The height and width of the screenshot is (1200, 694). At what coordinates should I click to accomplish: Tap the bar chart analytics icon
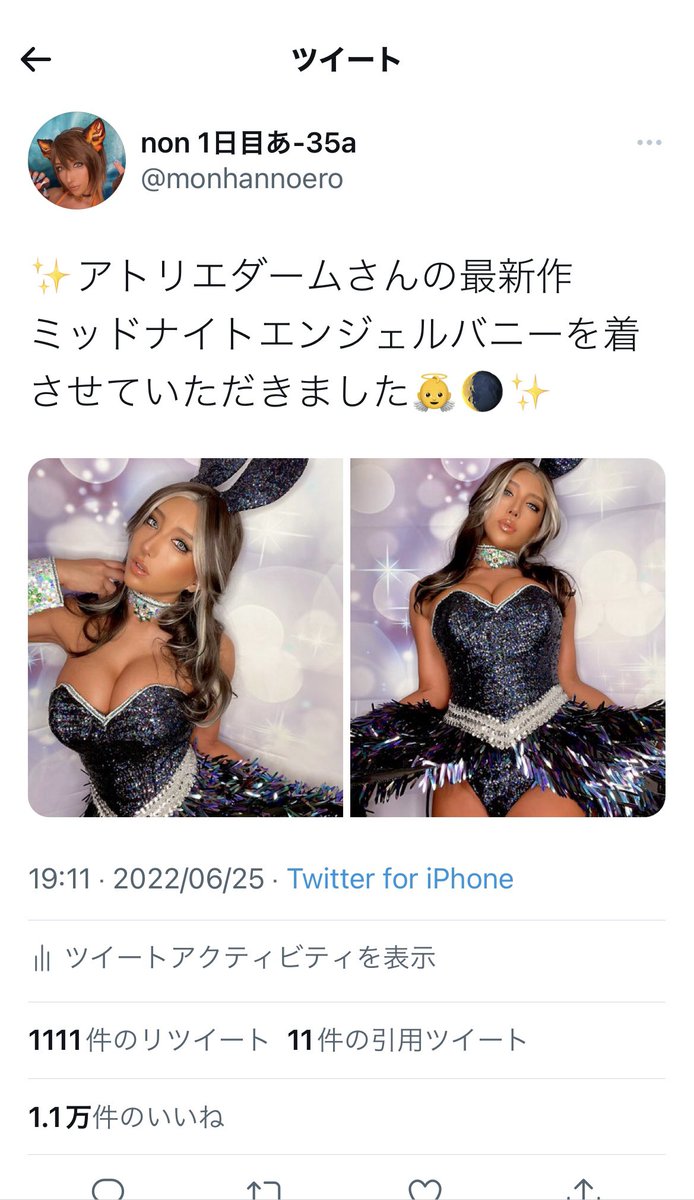(x=41, y=959)
